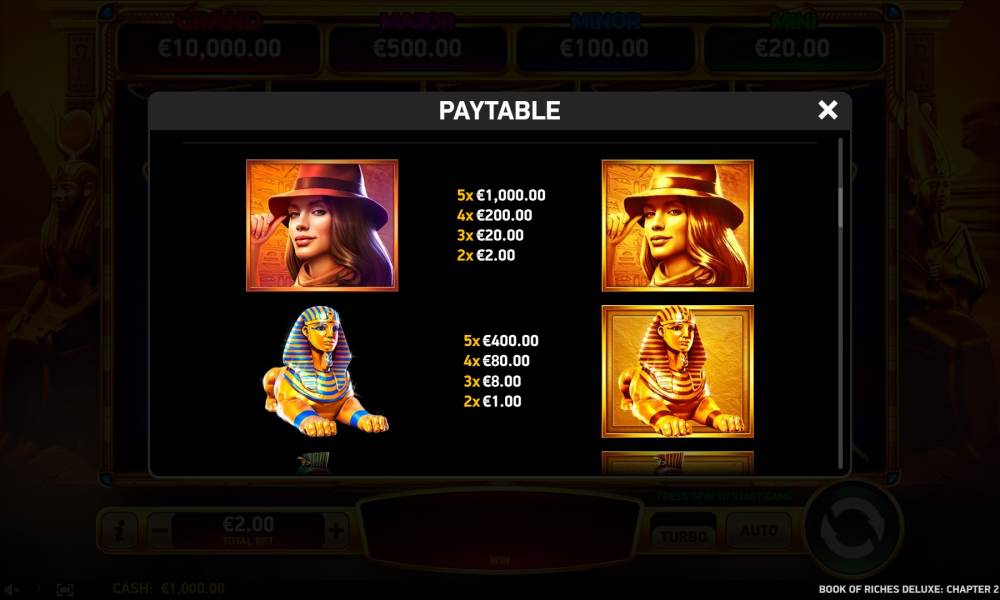
Task: Click the golden woman explorer symbol
Action: [677, 225]
